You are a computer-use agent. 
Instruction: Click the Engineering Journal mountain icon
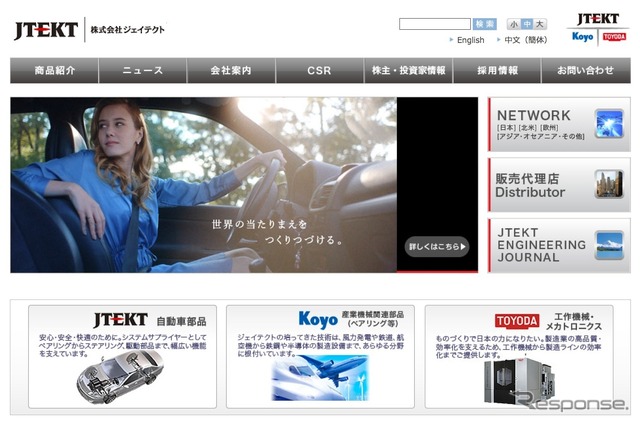click(x=609, y=245)
